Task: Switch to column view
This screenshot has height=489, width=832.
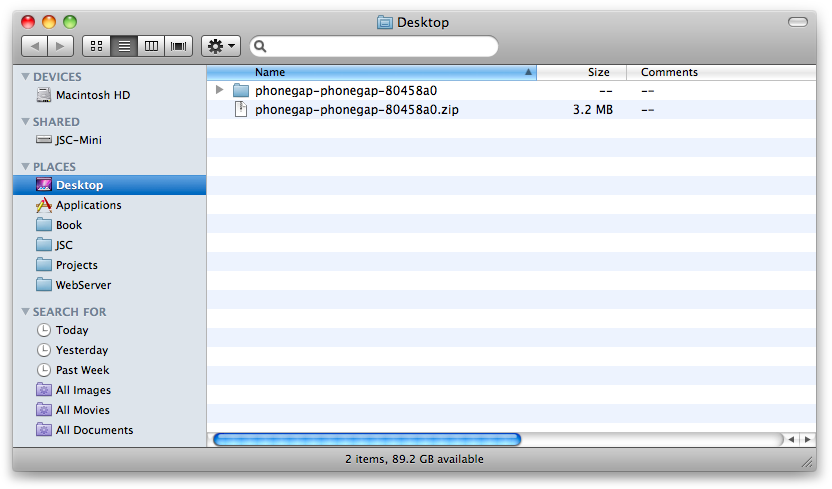Action: point(151,46)
